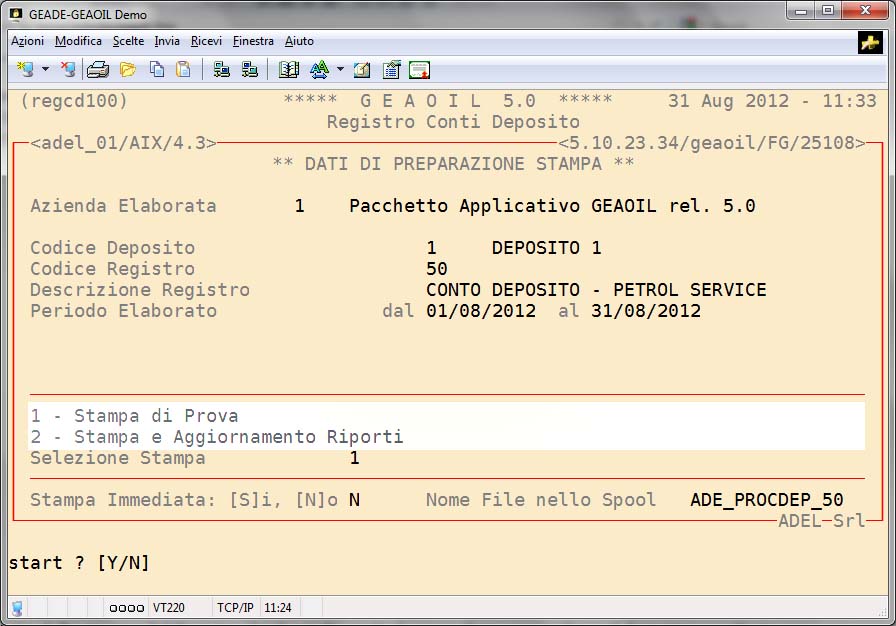The image size is (896, 626).
Task: Open the Aiuto menu
Action: 299,41
